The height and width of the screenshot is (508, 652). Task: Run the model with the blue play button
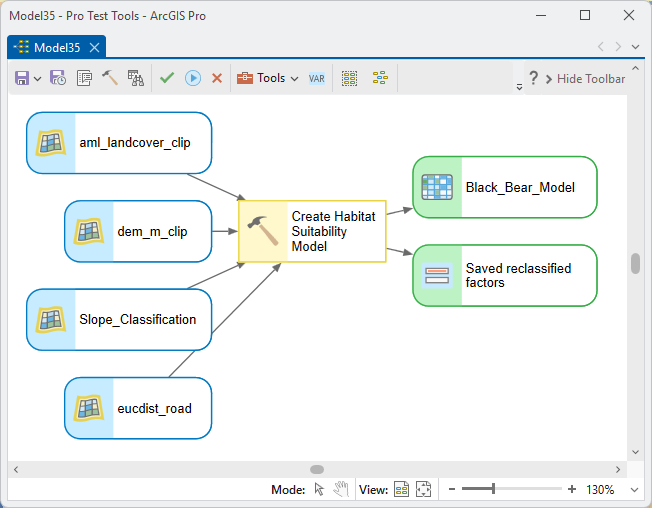(x=193, y=78)
